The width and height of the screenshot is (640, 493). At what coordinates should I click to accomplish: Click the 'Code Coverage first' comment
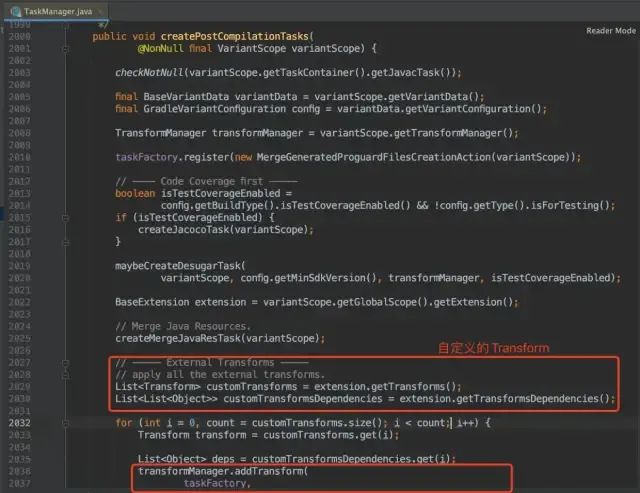pos(206,181)
